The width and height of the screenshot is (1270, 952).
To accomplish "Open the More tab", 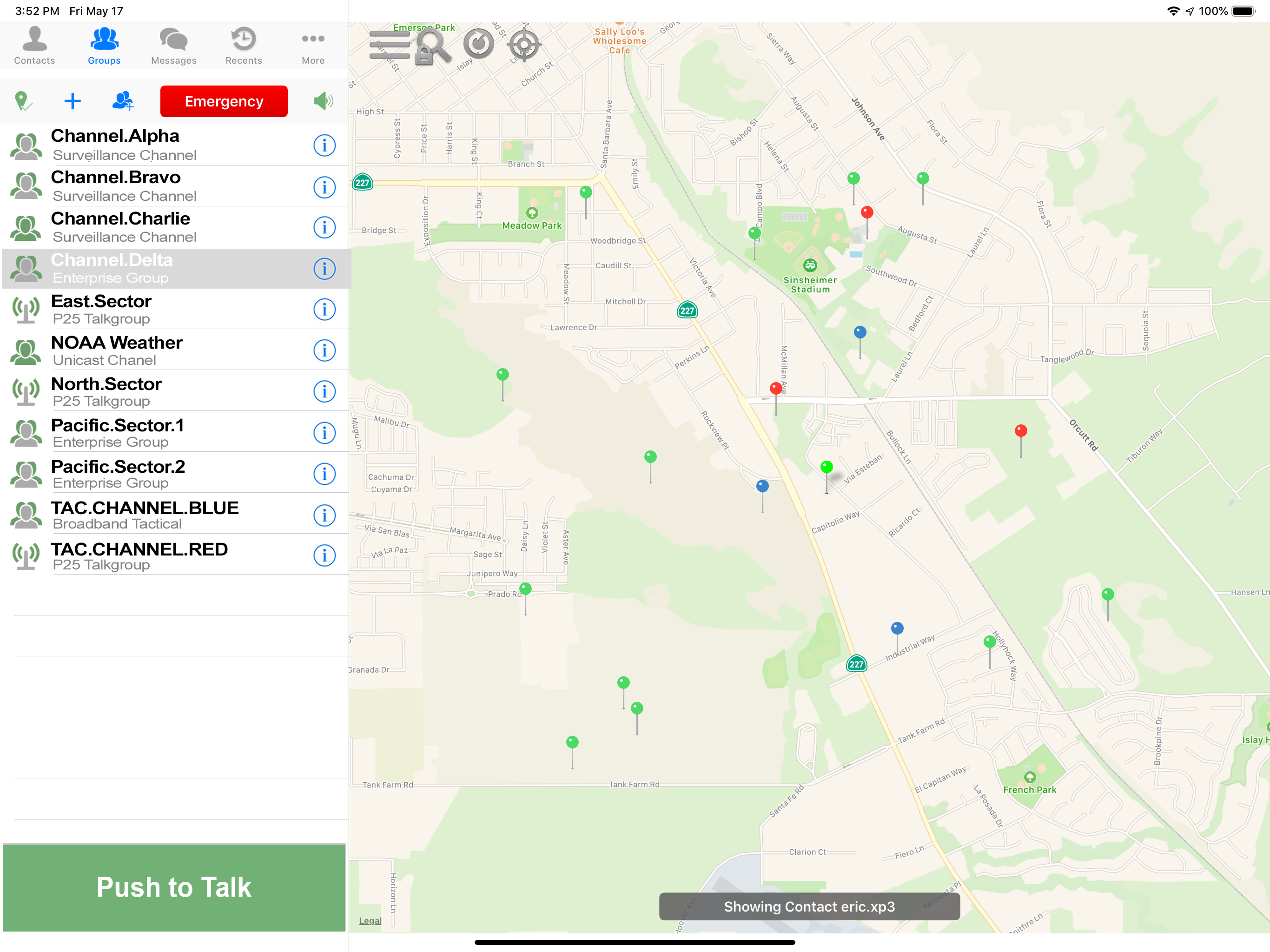I will [x=313, y=46].
